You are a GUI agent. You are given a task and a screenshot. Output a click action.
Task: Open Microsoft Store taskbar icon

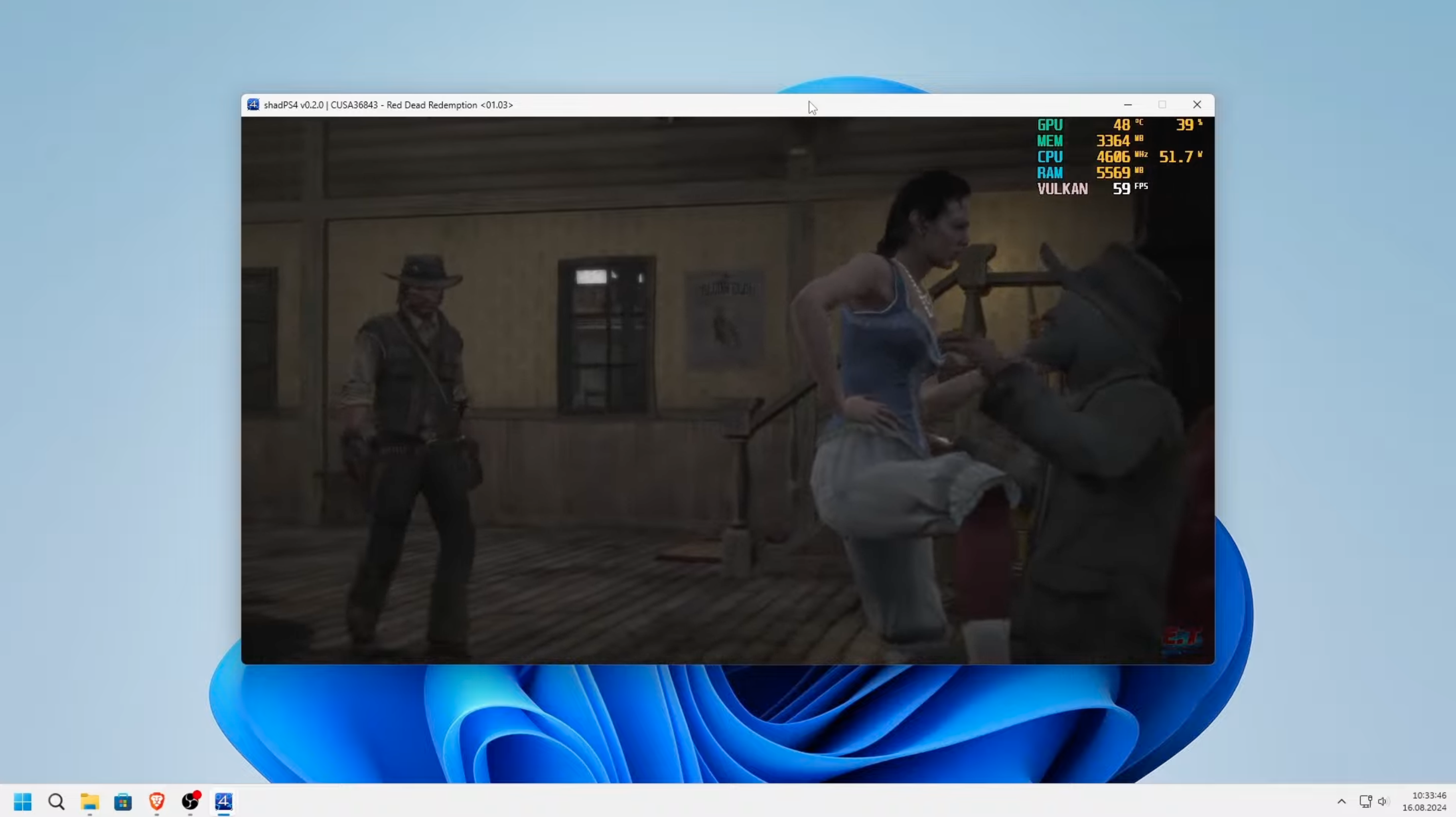pos(122,801)
